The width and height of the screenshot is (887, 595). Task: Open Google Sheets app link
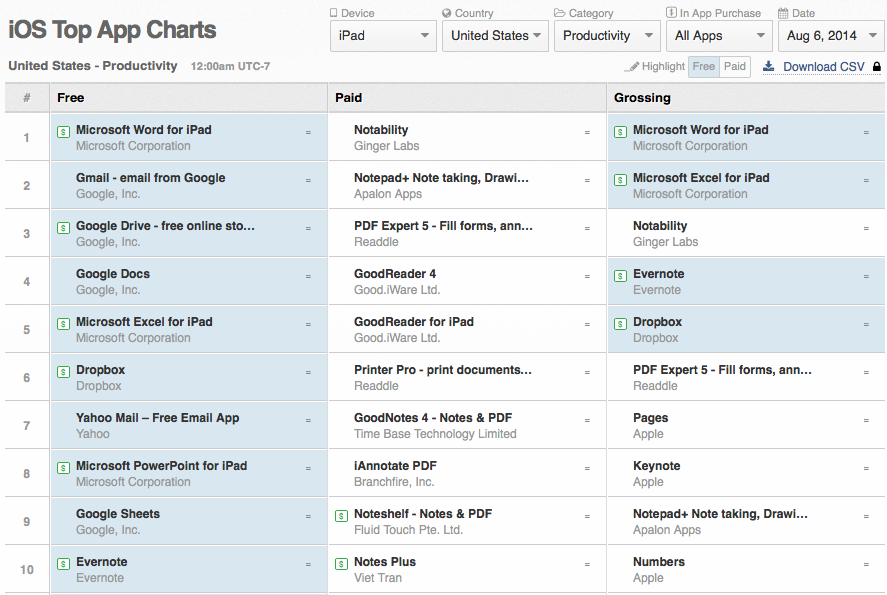[x=118, y=514]
